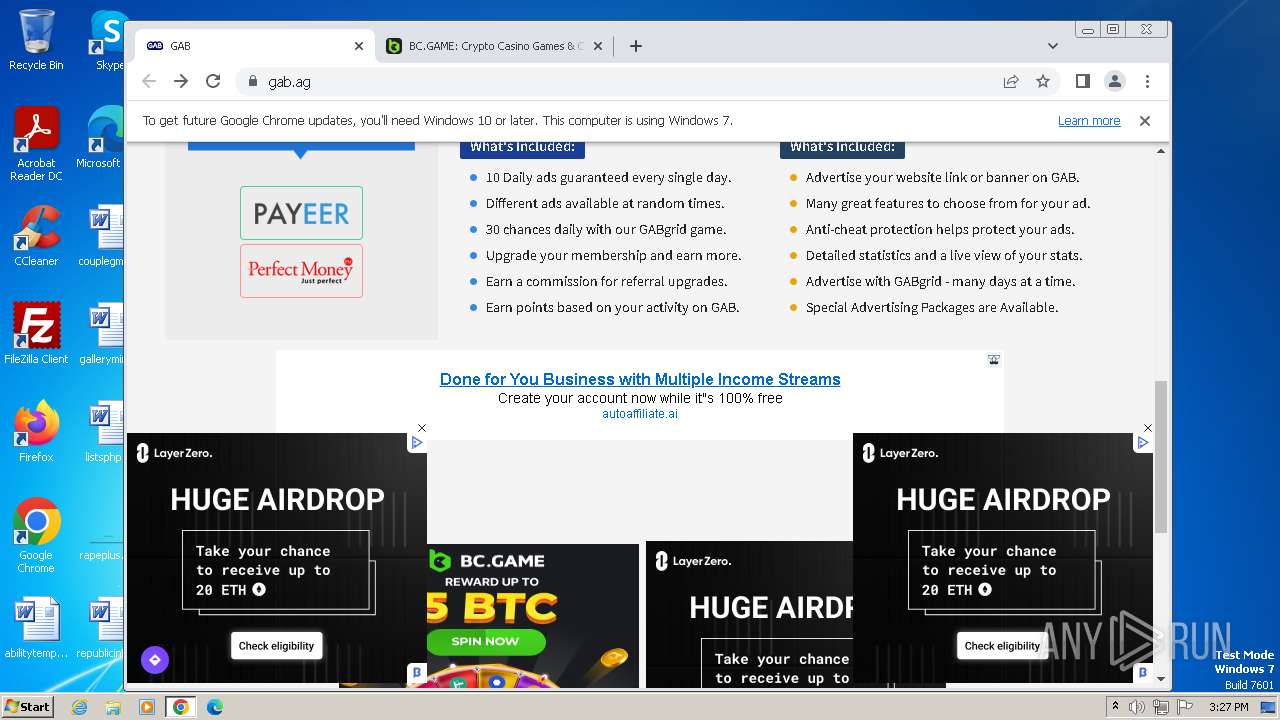This screenshot has width=1280, height=720.
Task: Show hidden system tray icons
Action: point(1116,706)
